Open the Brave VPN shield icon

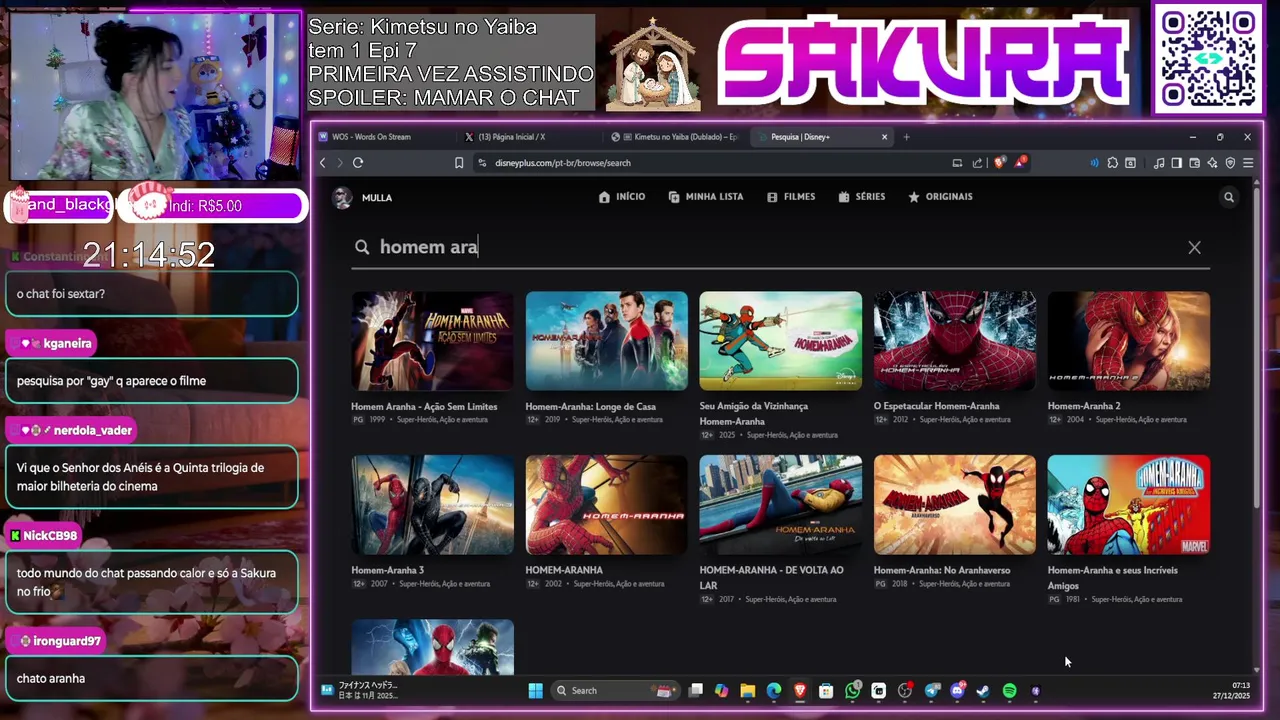tap(1230, 163)
